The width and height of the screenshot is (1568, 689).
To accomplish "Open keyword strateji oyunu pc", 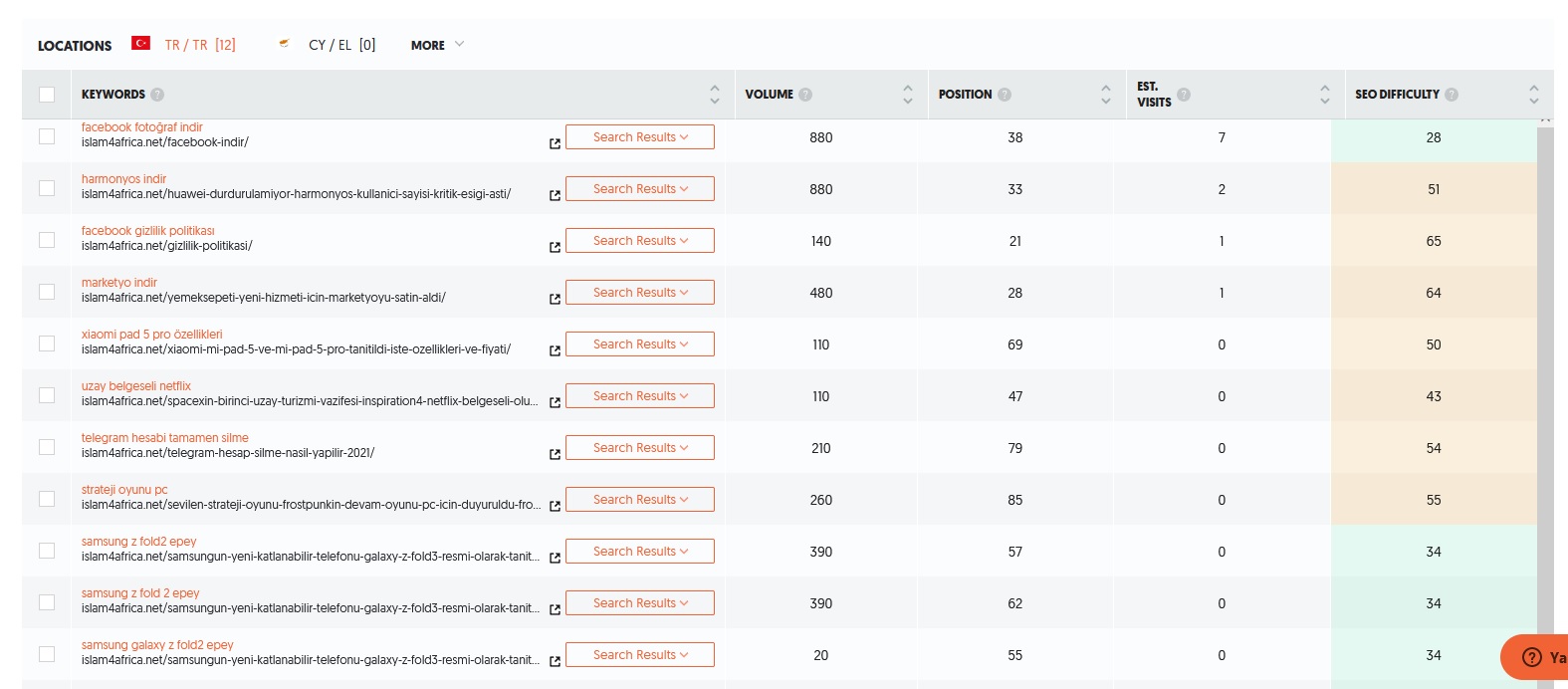I will coord(124,490).
